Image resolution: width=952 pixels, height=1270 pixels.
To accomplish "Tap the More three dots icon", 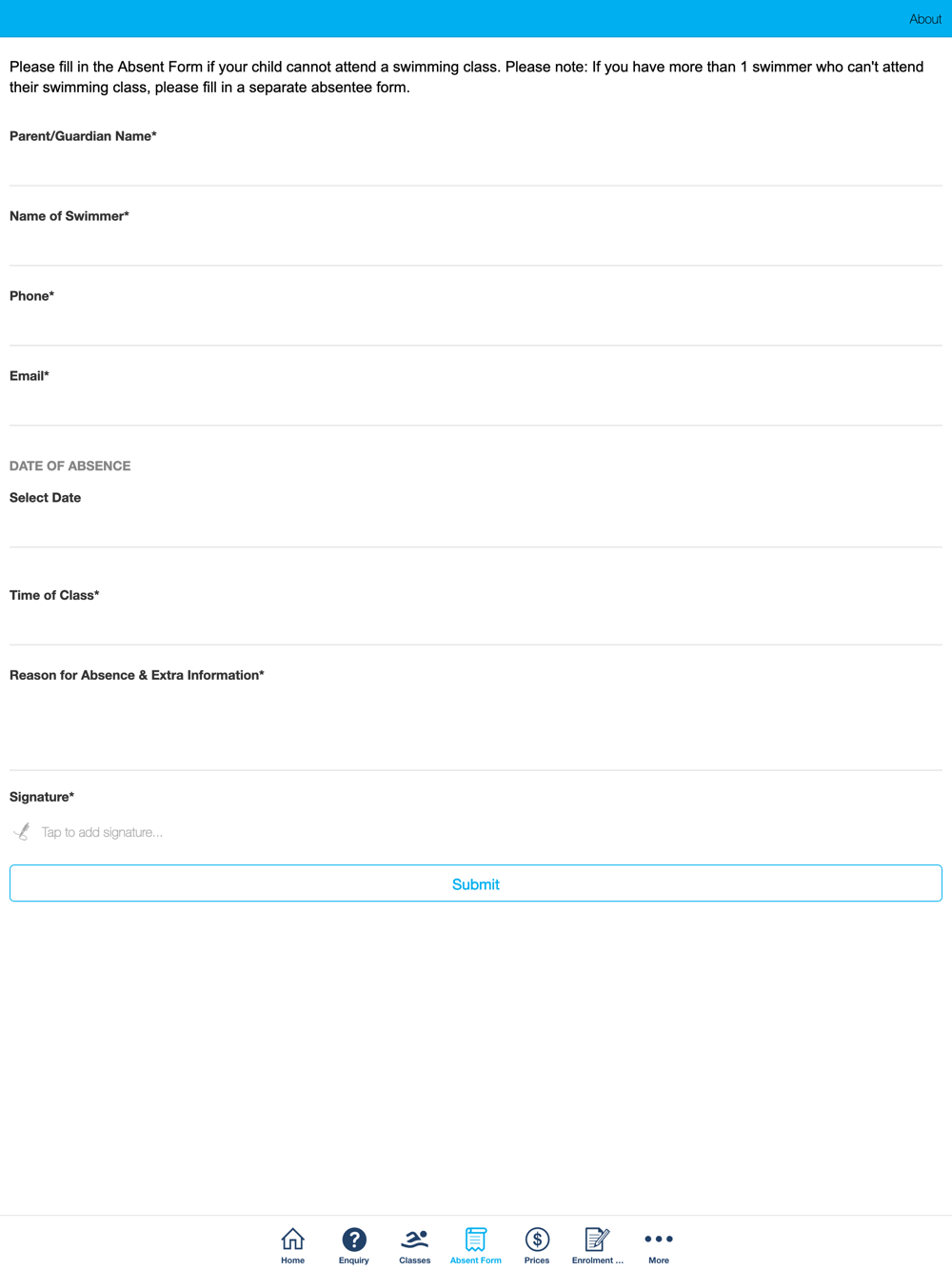I will [659, 1239].
